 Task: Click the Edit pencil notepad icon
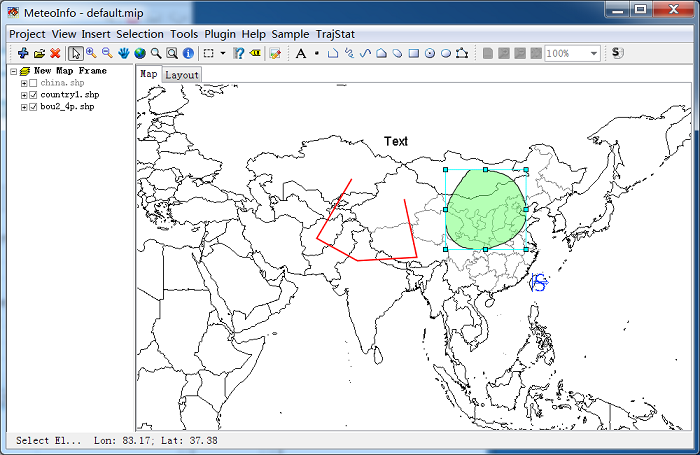(x=275, y=54)
